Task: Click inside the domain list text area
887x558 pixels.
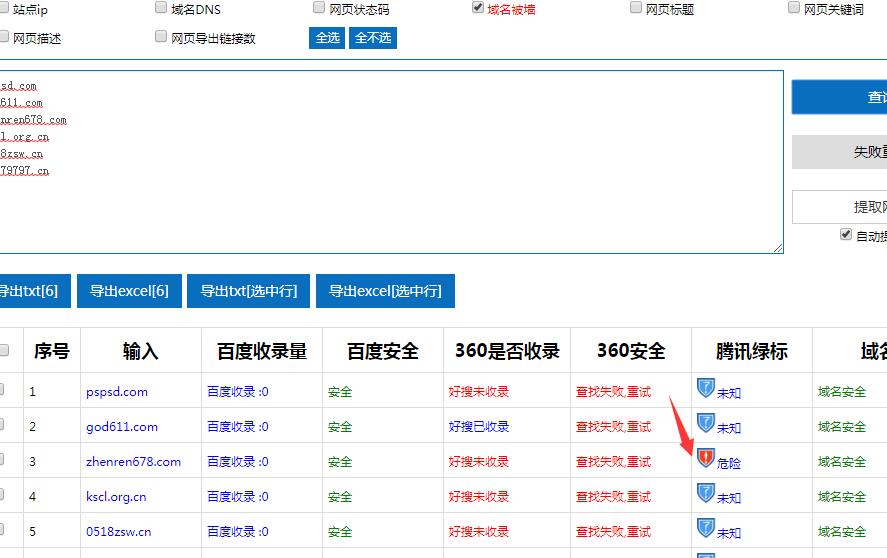Action: (x=400, y=200)
